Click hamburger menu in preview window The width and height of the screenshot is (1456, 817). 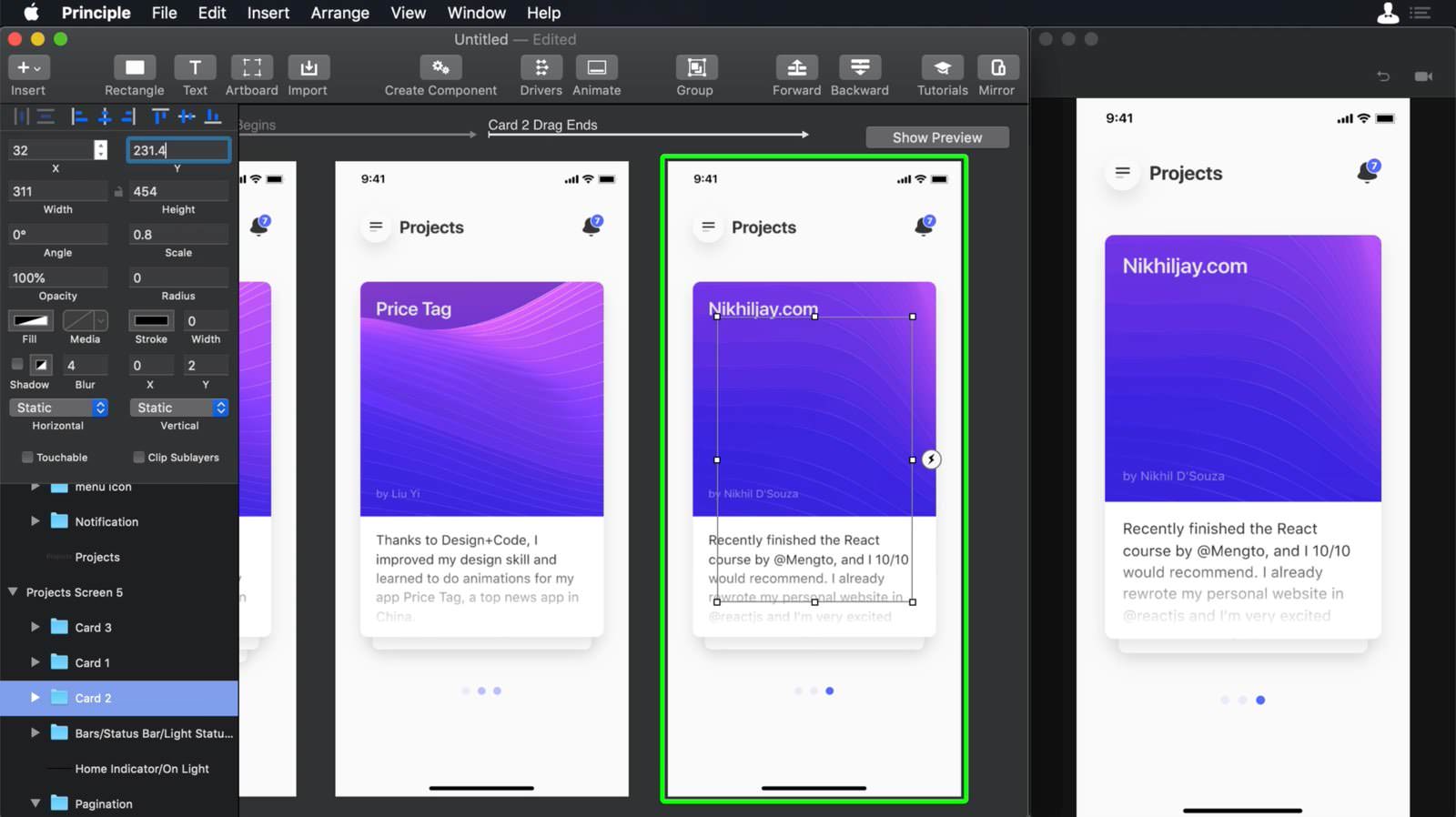click(1122, 172)
